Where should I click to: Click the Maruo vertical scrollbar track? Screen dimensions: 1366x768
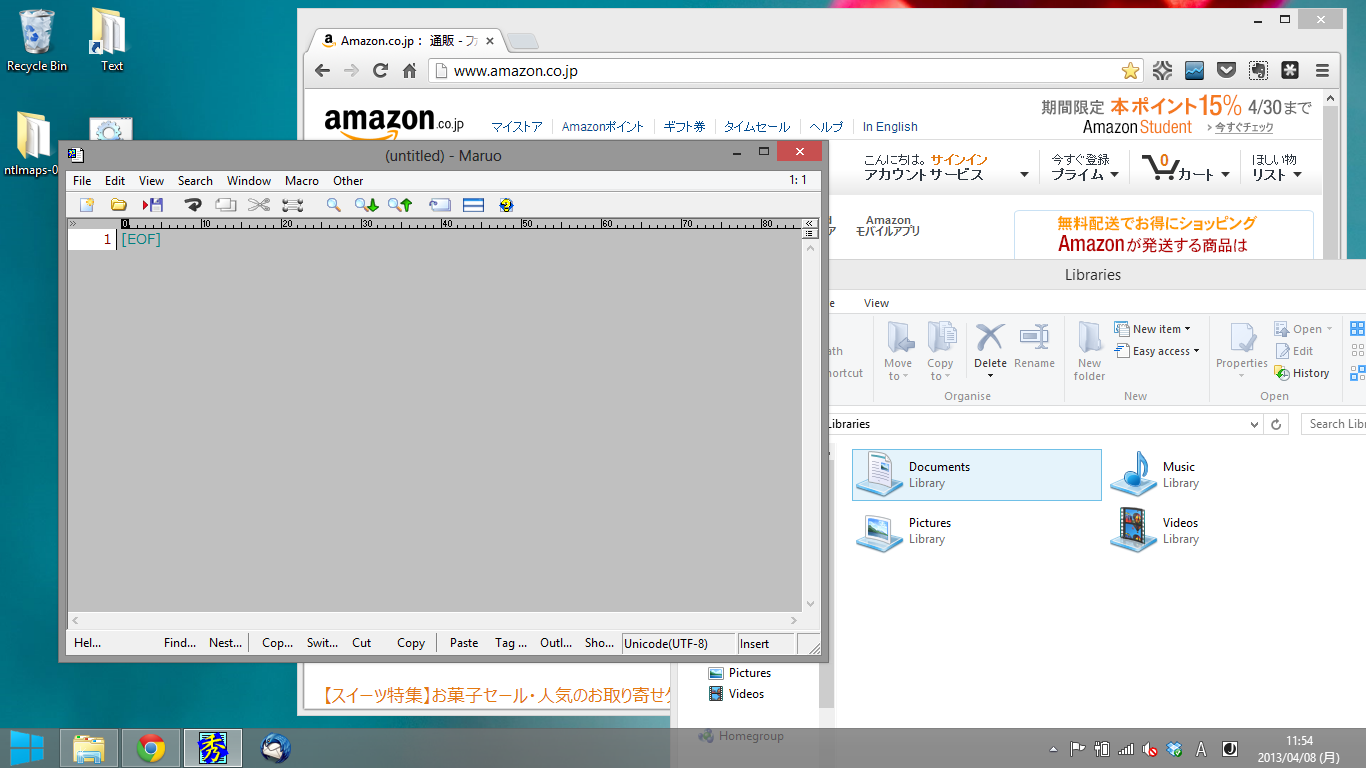click(810, 420)
